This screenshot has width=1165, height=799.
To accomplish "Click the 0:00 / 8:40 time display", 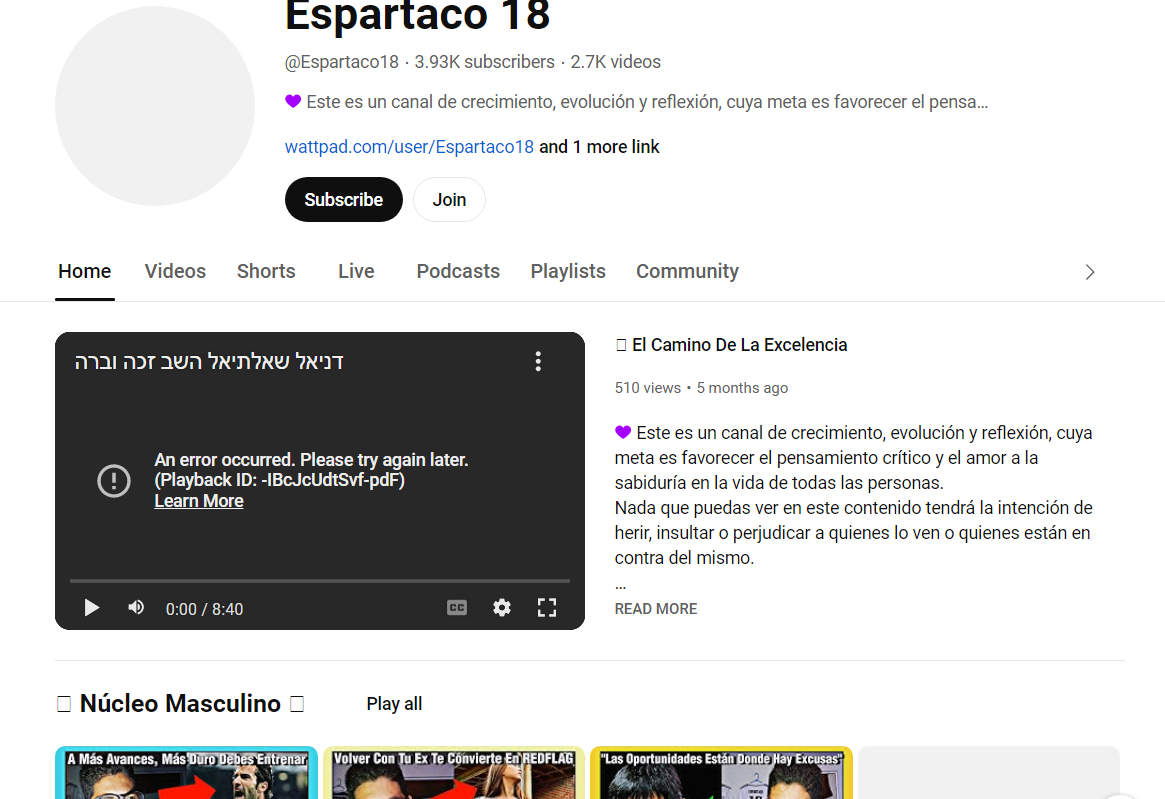I will 204,609.
